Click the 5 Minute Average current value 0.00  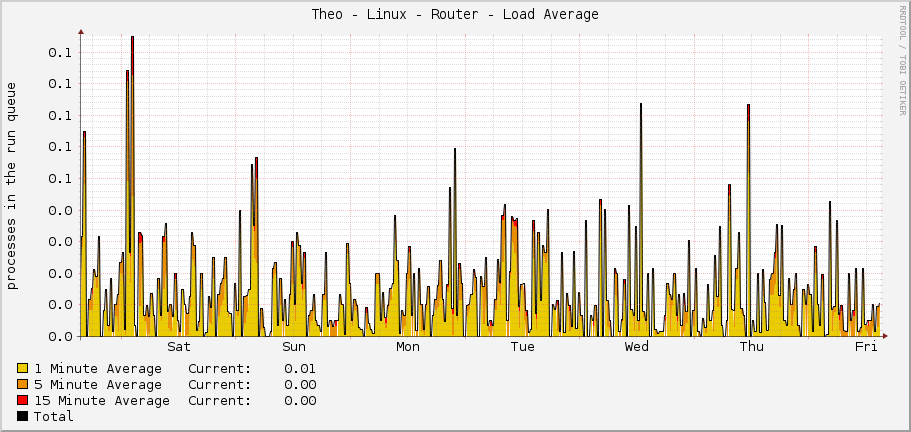[x=300, y=384]
